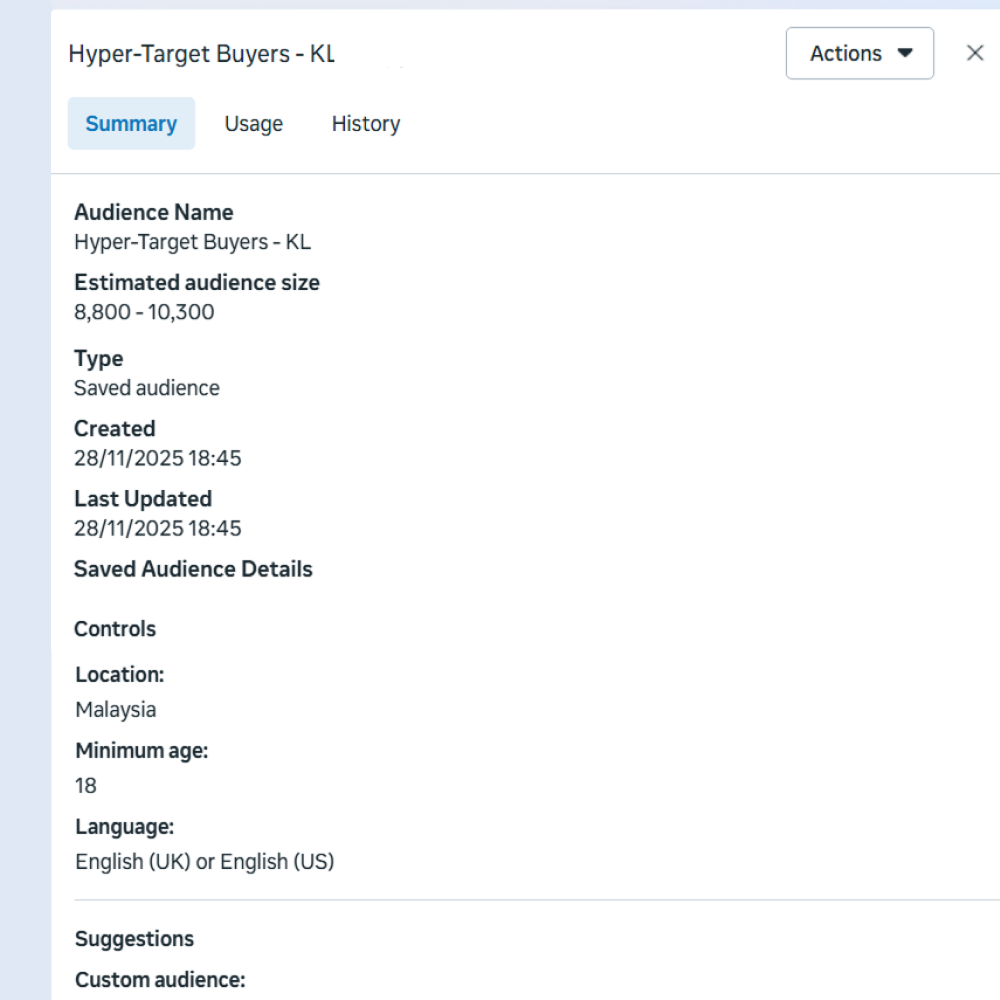
Task: Click the Language value English (UK) or English (US)
Action: pos(205,861)
